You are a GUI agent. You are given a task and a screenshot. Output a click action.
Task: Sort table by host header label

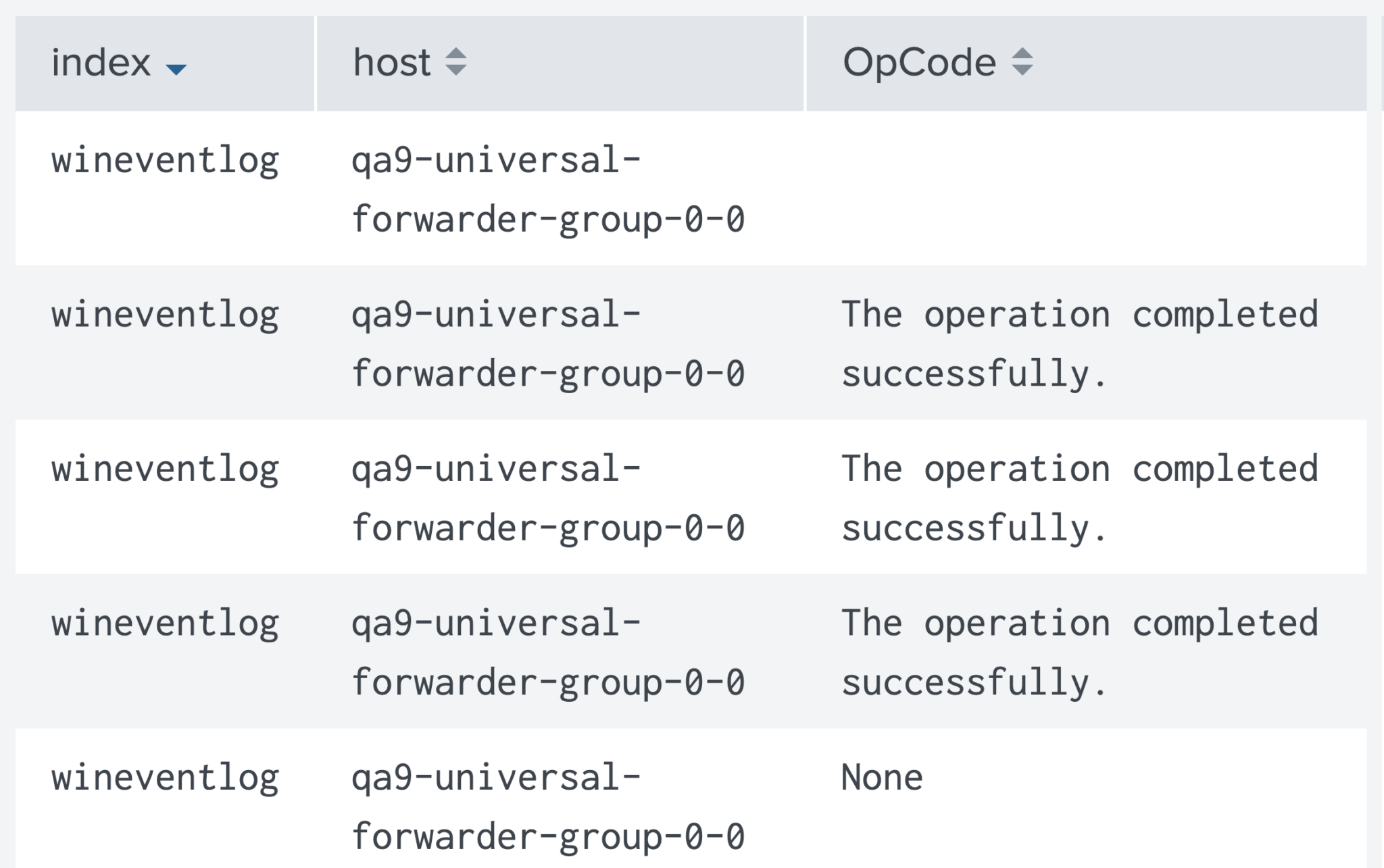point(391,62)
